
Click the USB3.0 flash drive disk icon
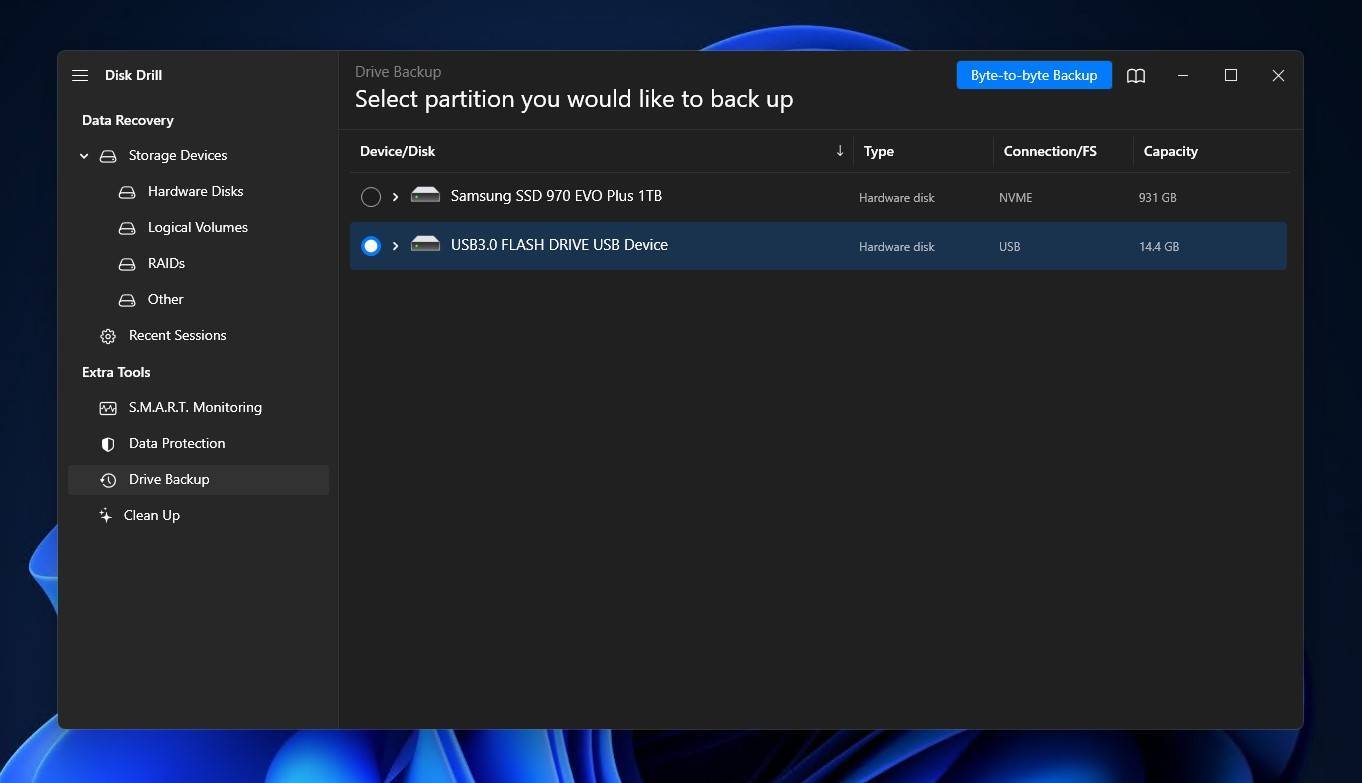tap(425, 244)
